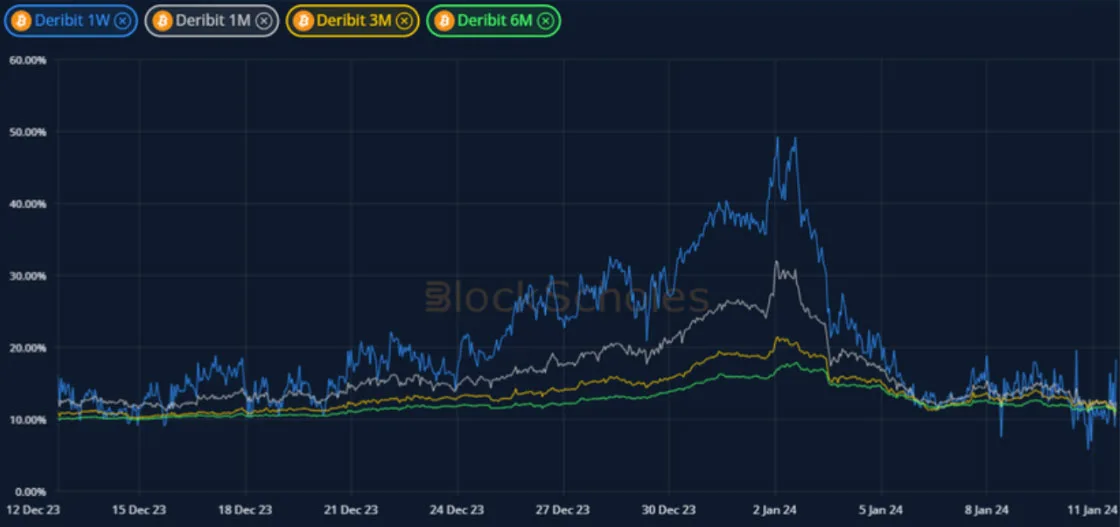Click the green 6M line's highest peak
Image resolution: width=1120 pixels, height=527 pixels.
coord(794,363)
